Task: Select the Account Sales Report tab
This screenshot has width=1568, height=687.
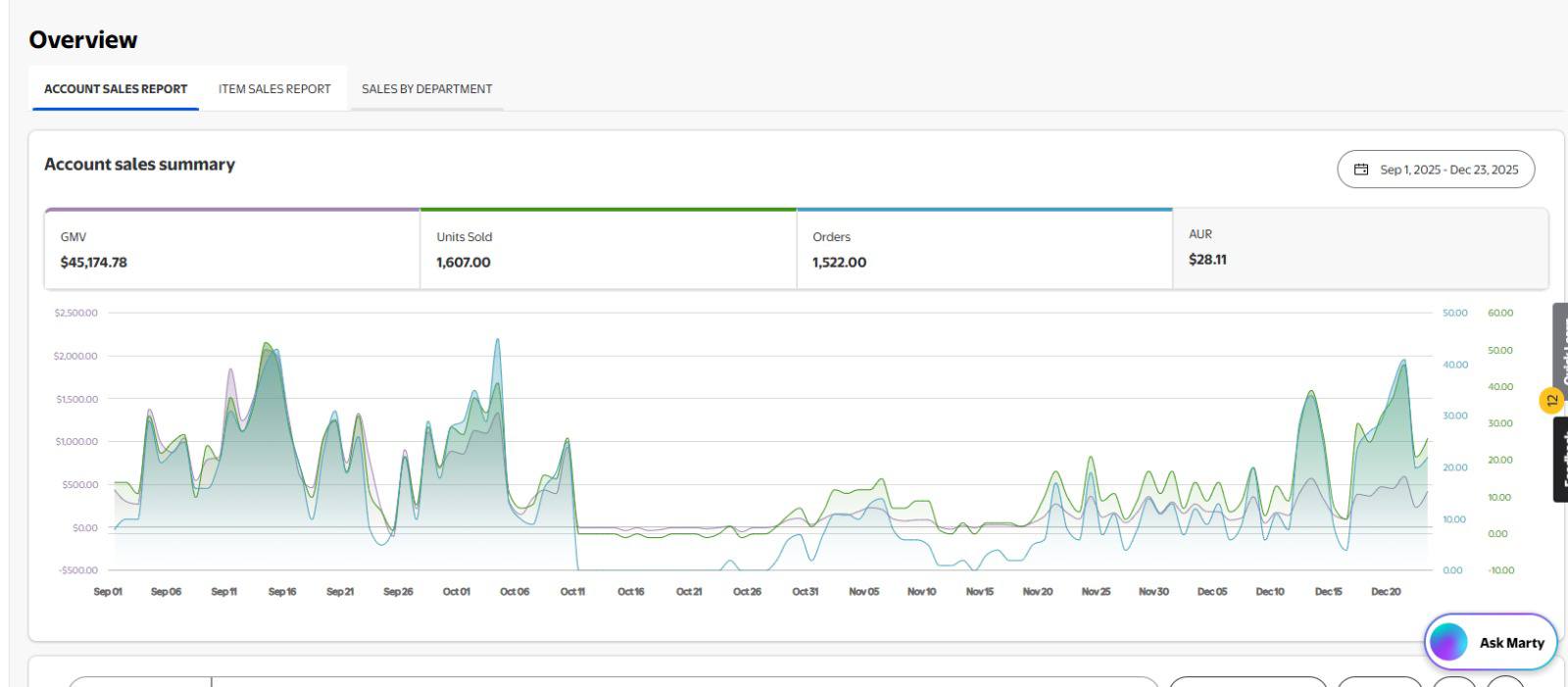Action: (116, 89)
